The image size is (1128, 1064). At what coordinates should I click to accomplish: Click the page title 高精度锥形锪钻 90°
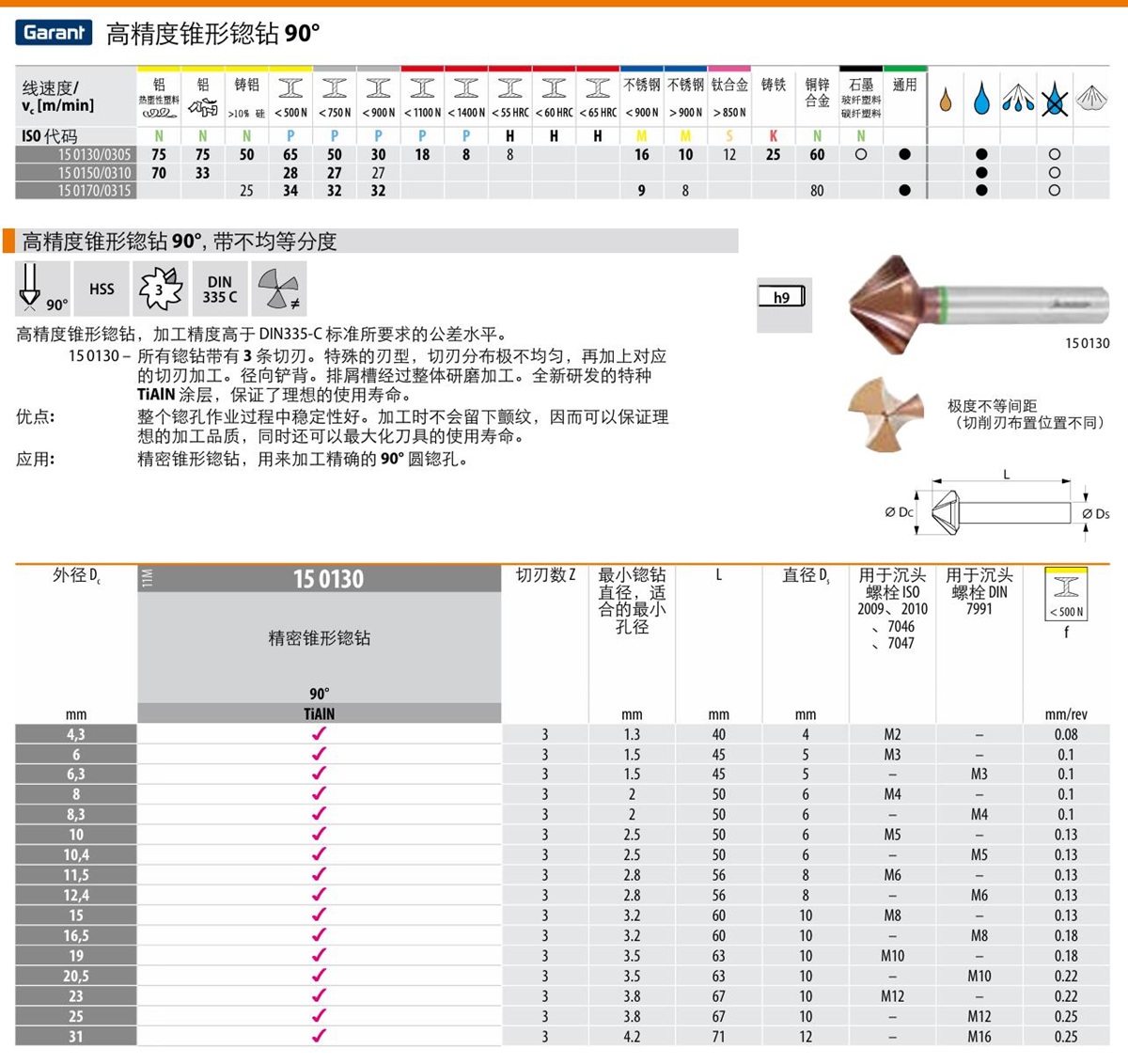213,34
